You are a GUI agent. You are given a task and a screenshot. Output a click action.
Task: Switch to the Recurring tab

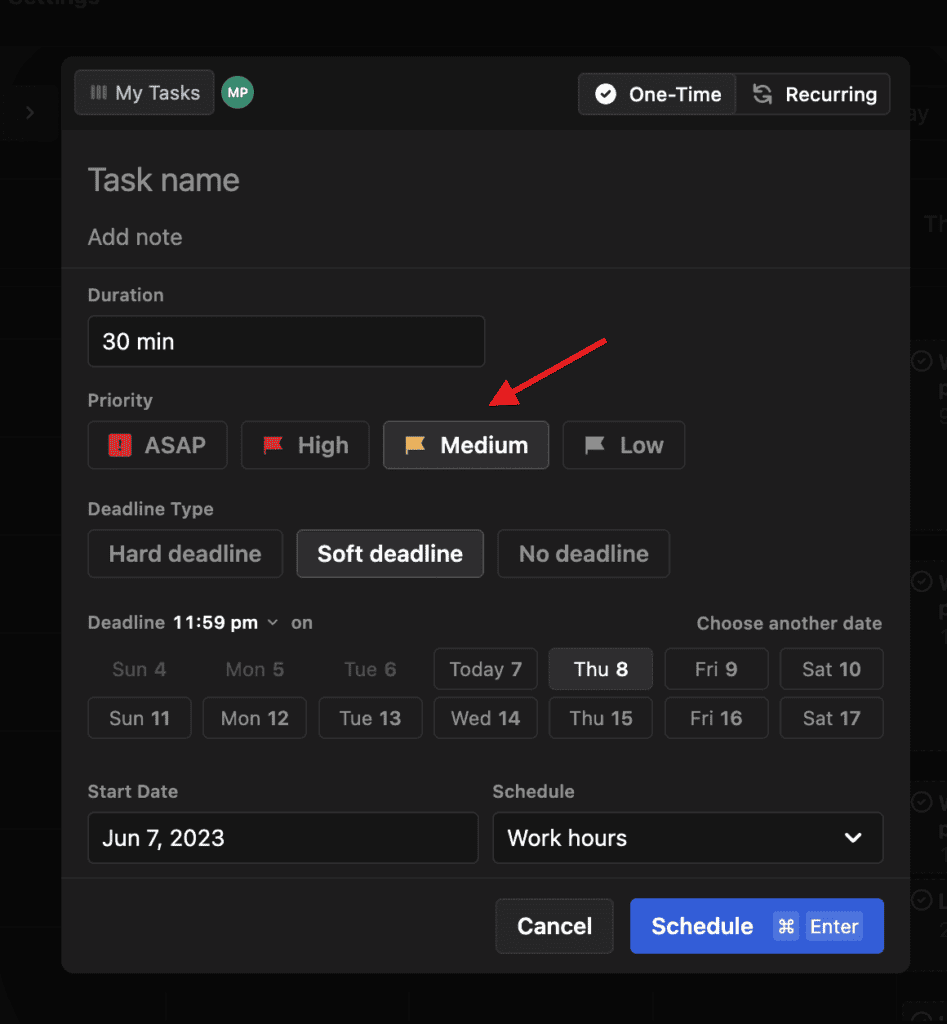tap(815, 94)
